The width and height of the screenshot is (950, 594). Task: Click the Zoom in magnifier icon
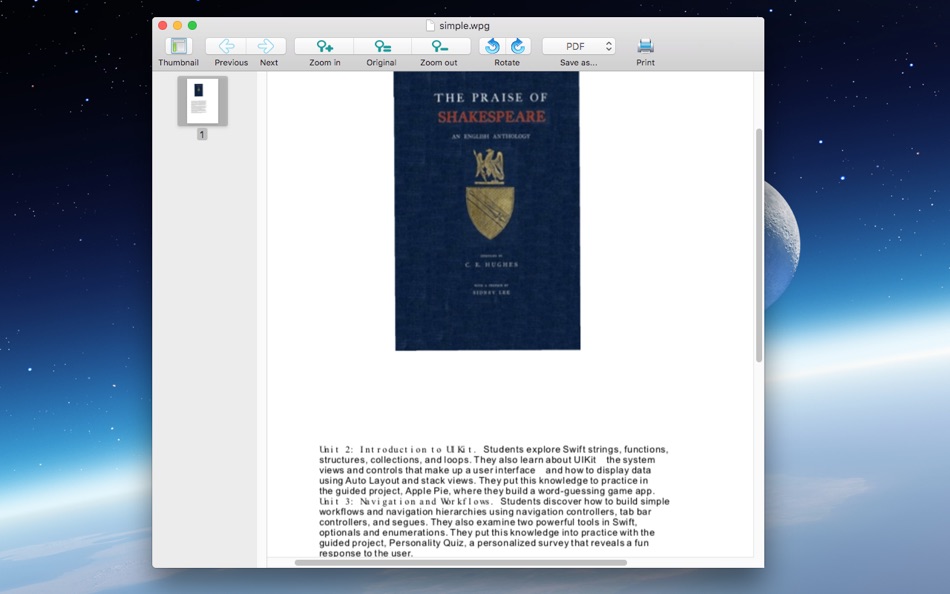pyautogui.click(x=324, y=46)
